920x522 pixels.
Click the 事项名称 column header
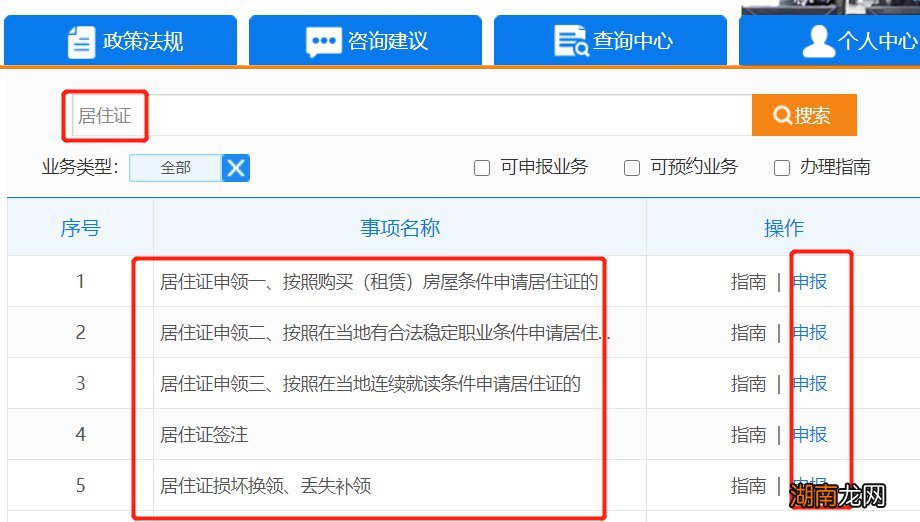[x=400, y=228]
